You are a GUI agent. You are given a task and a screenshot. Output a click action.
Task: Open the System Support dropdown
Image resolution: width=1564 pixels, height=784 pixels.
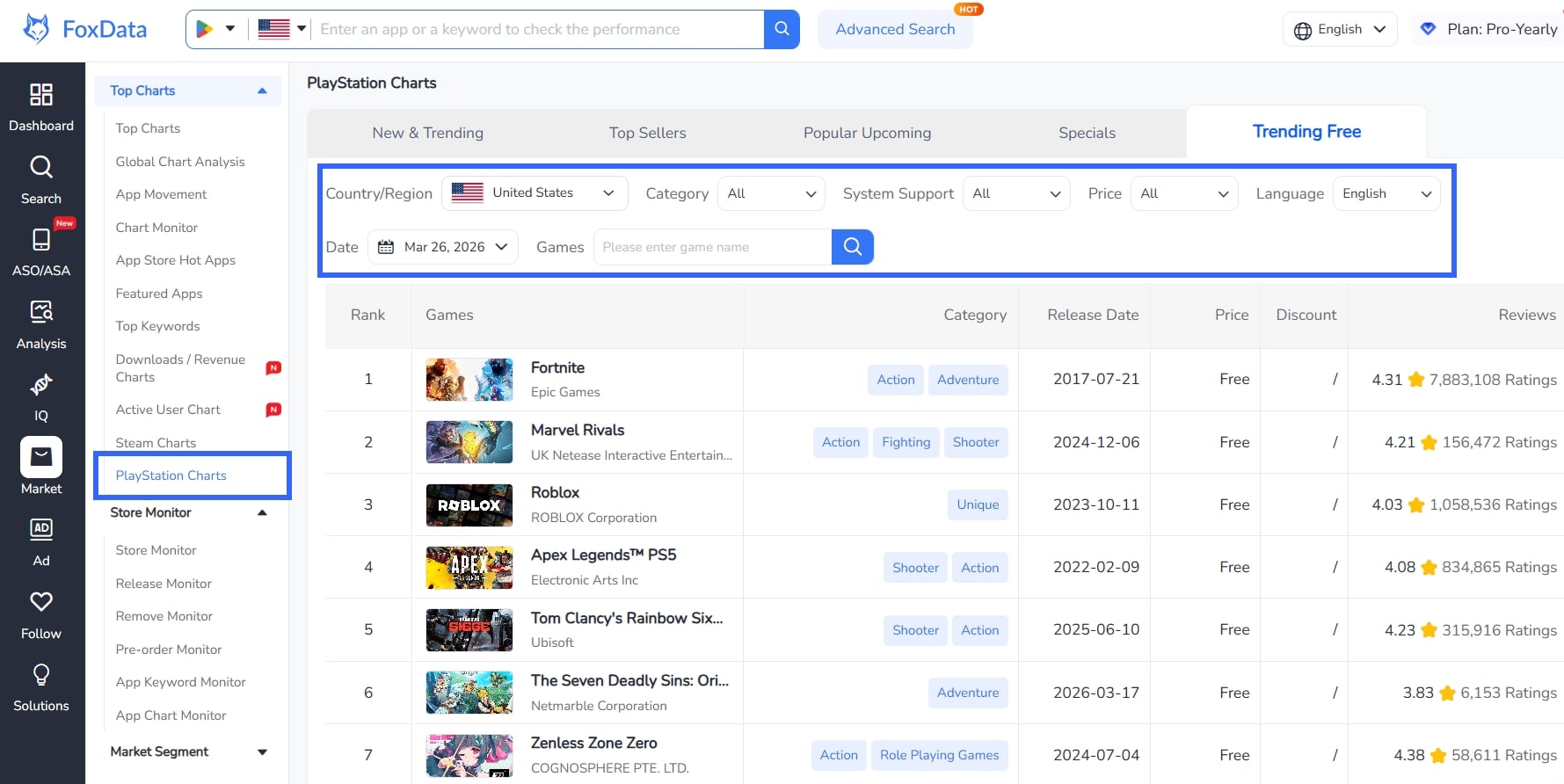pyautogui.click(x=1016, y=193)
